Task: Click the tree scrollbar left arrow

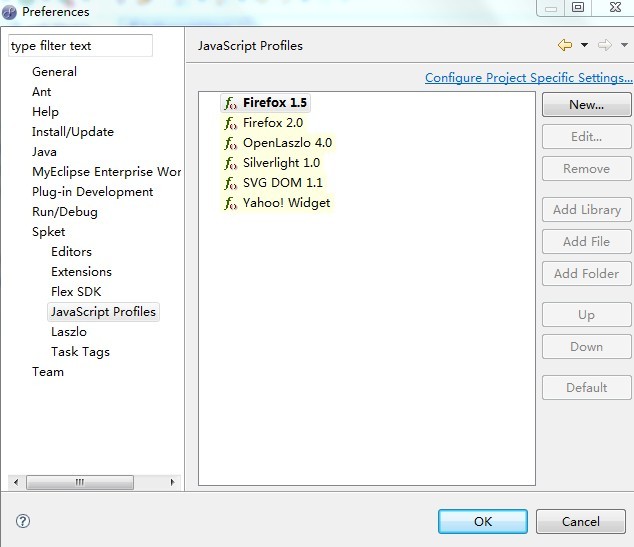Action: coord(16,482)
